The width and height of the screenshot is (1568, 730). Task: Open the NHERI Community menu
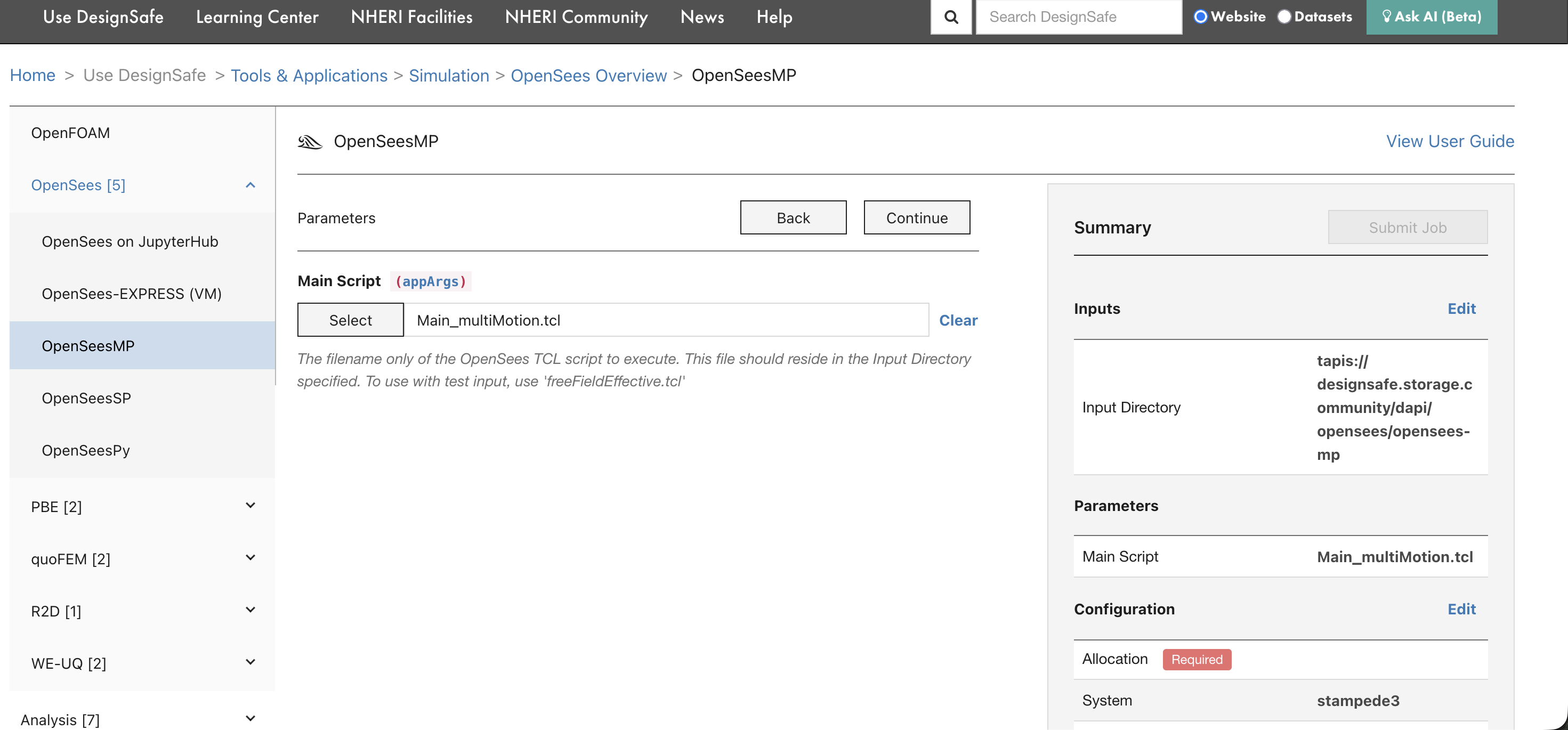[577, 17]
